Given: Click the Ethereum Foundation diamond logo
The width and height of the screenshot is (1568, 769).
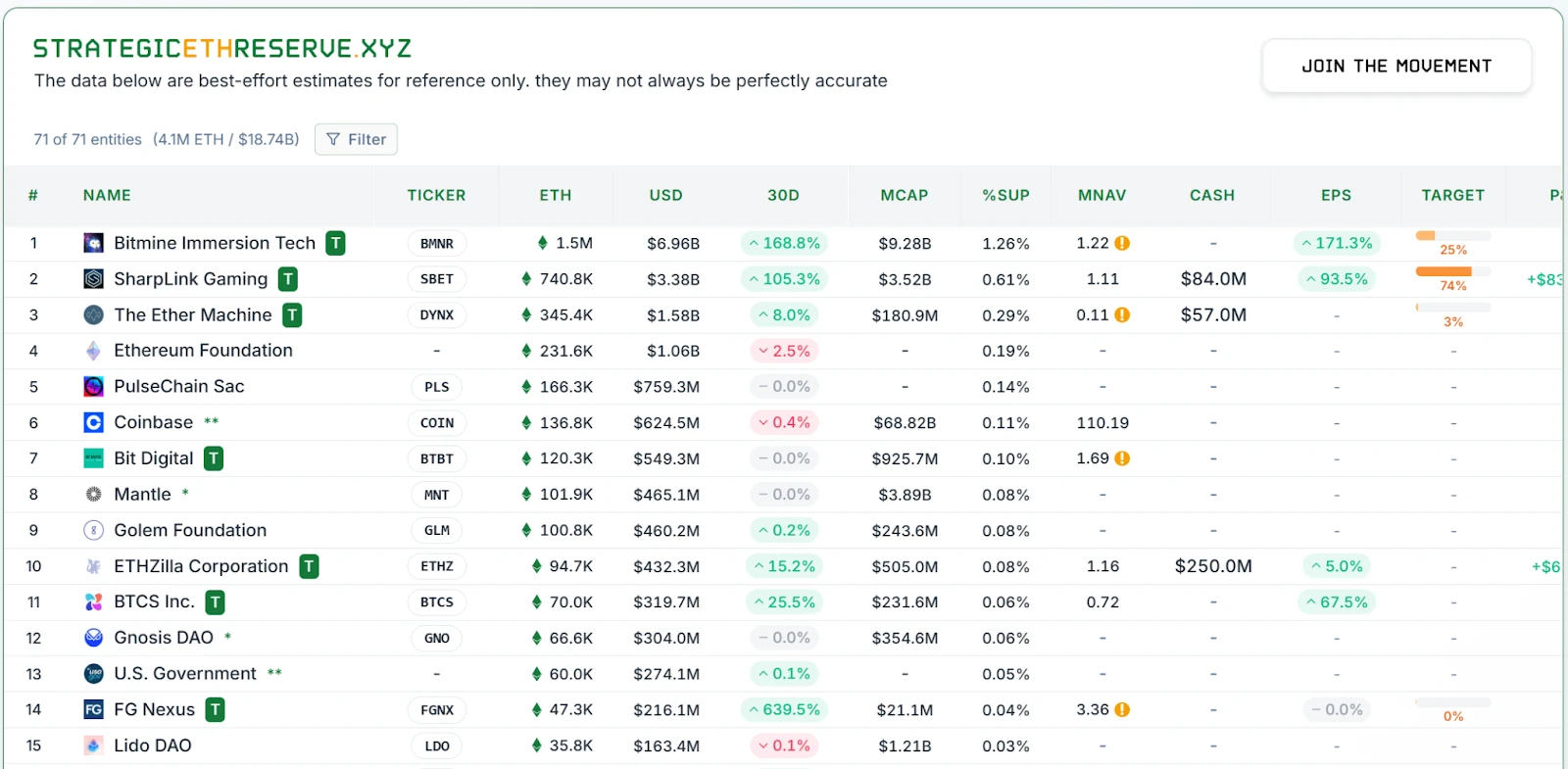Looking at the screenshot, I should (93, 351).
